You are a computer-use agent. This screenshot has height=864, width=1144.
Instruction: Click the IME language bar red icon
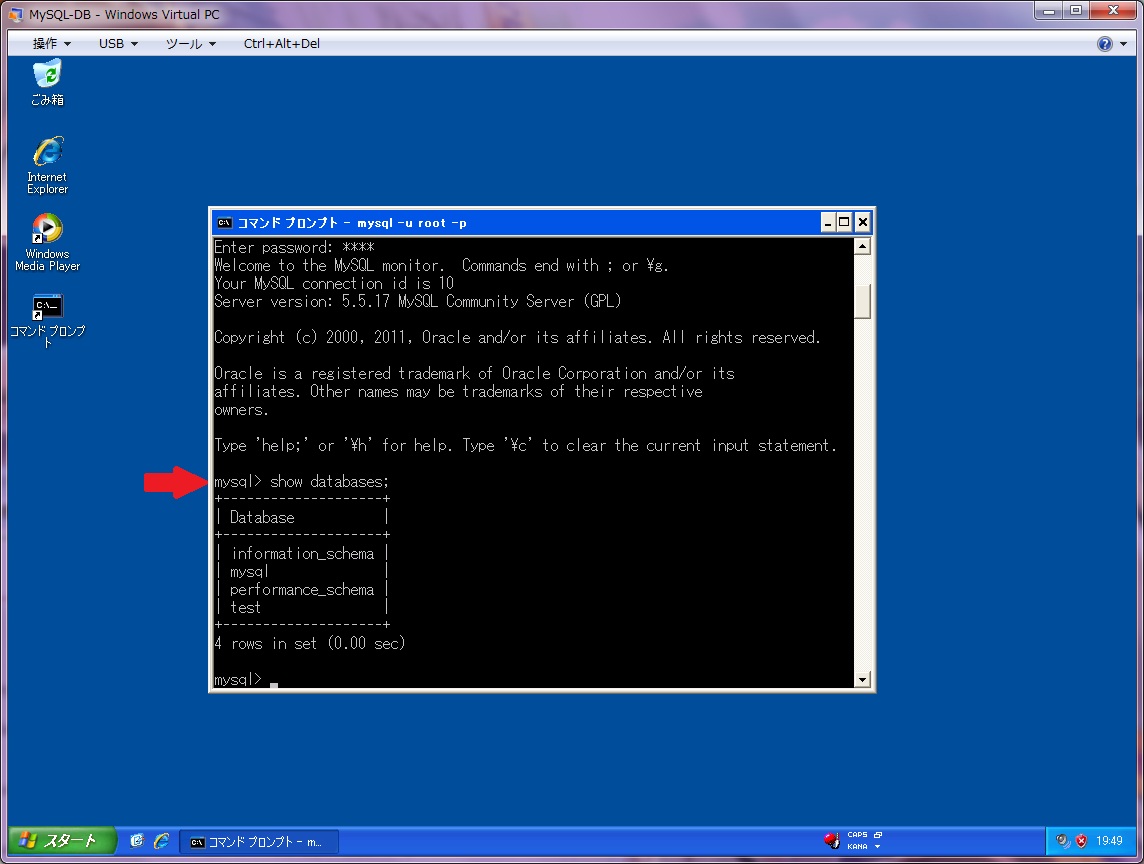click(x=832, y=841)
